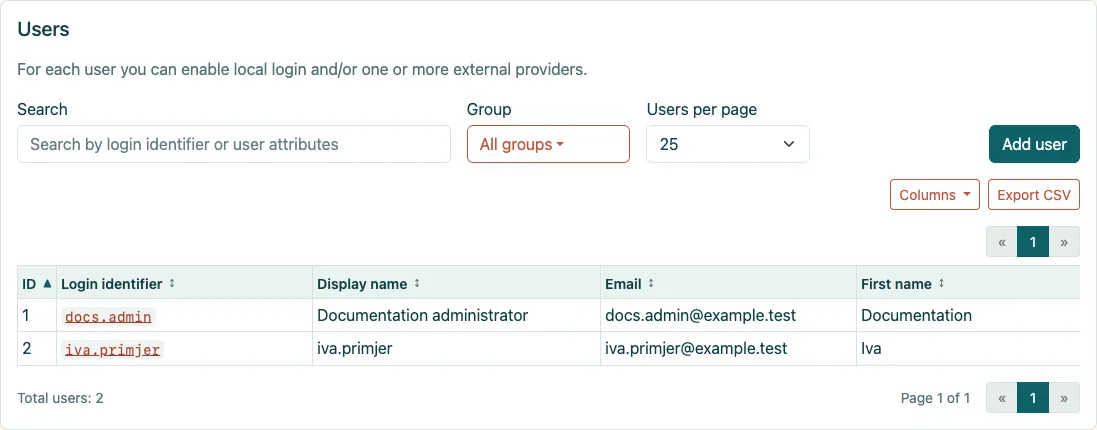Click the Total users: 2 text
The image size is (1097, 430).
[60, 399]
